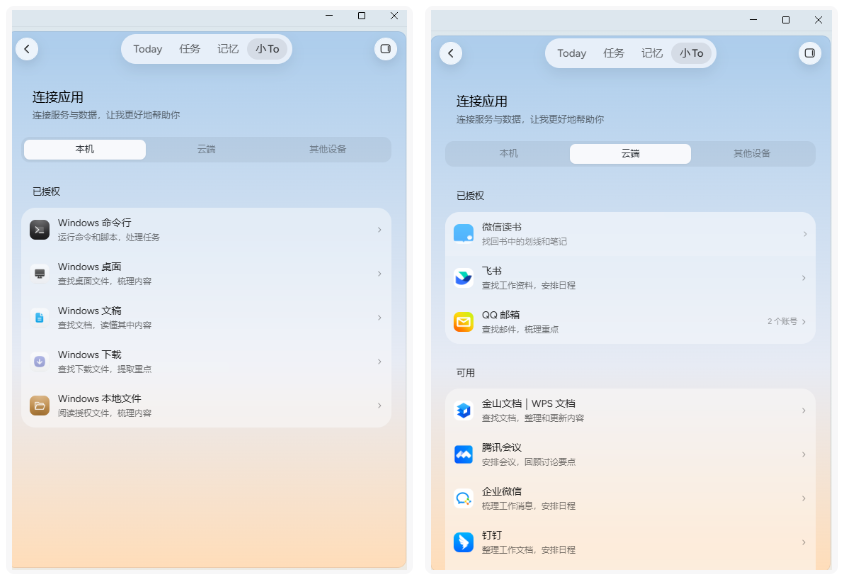Toggle the sidebar panel icon in the right window

tap(810, 53)
